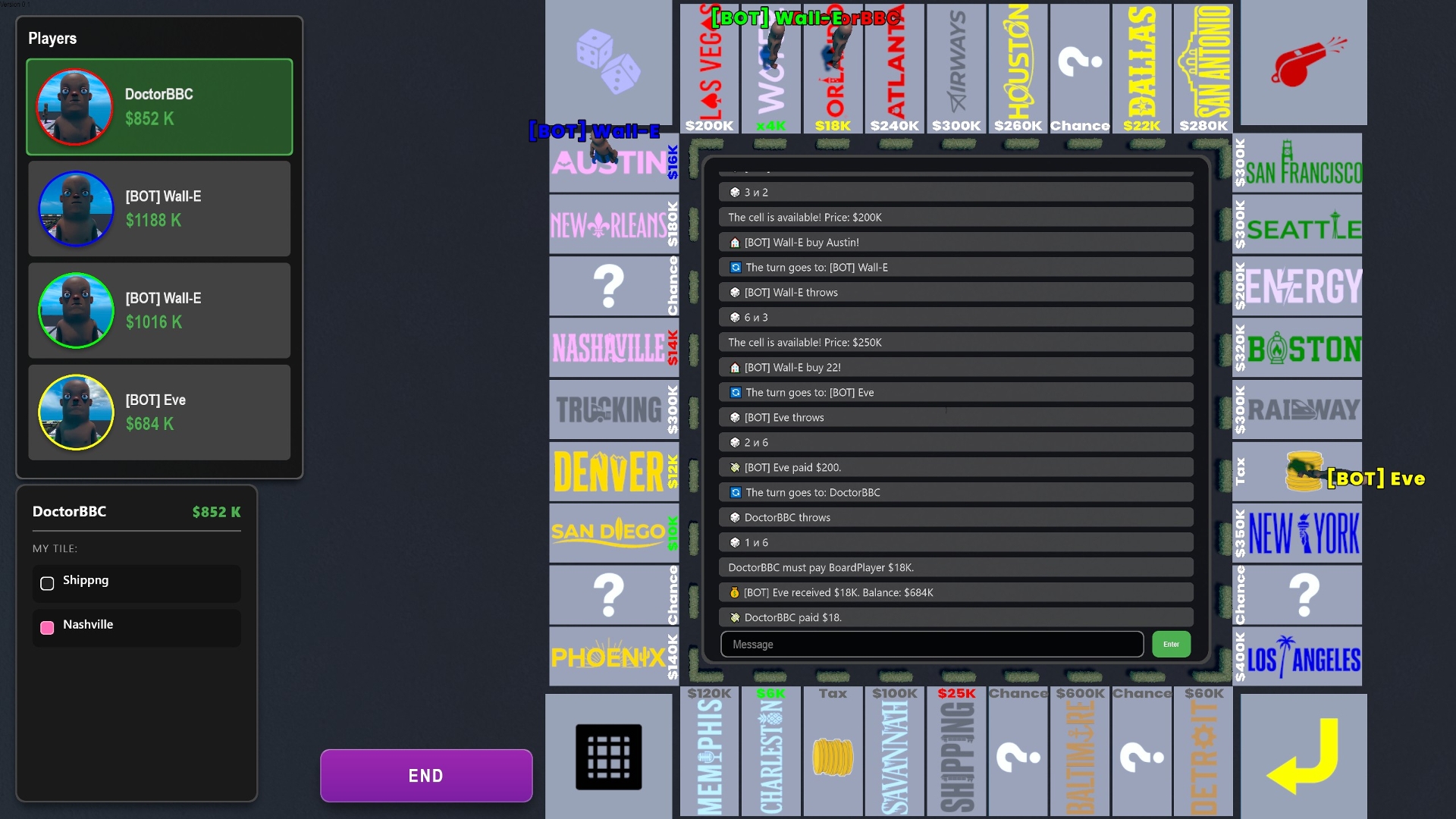Click the yellow return arrow corner tile
The width and height of the screenshot is (1456, 819).
(1303, 755)
